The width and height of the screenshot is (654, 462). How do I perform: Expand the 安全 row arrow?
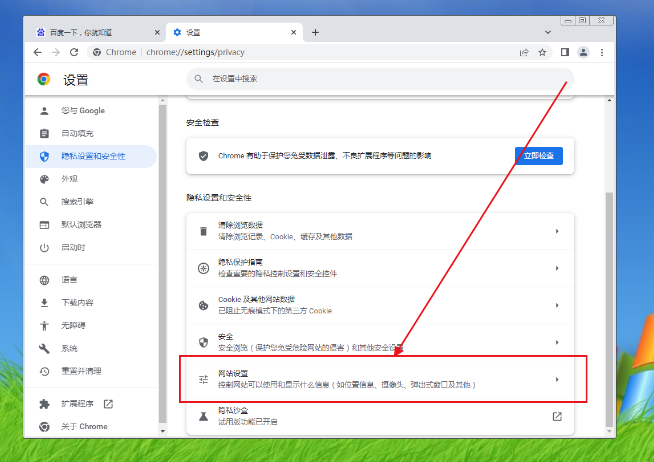pyautogui.click(x=557, y=342)
